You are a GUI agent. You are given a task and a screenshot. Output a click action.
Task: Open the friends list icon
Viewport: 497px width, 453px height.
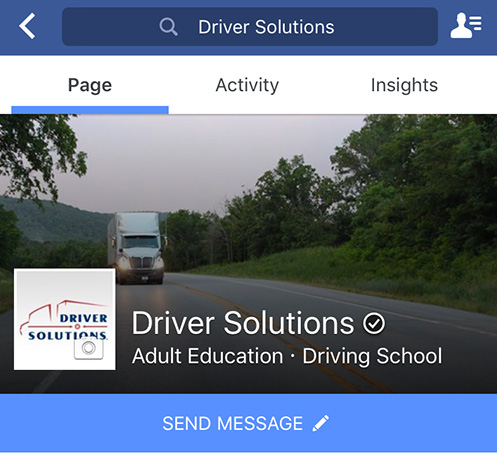coord(466,26)
